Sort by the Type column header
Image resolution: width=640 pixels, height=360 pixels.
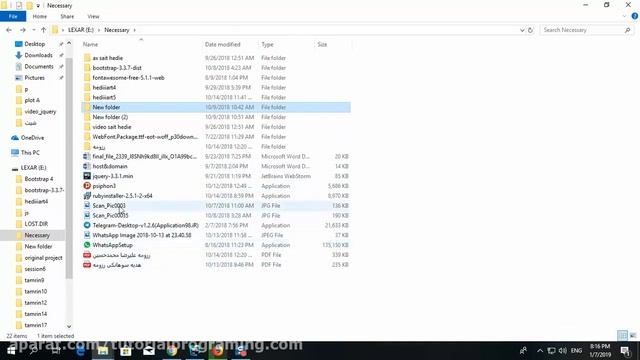tap(267, 44)
